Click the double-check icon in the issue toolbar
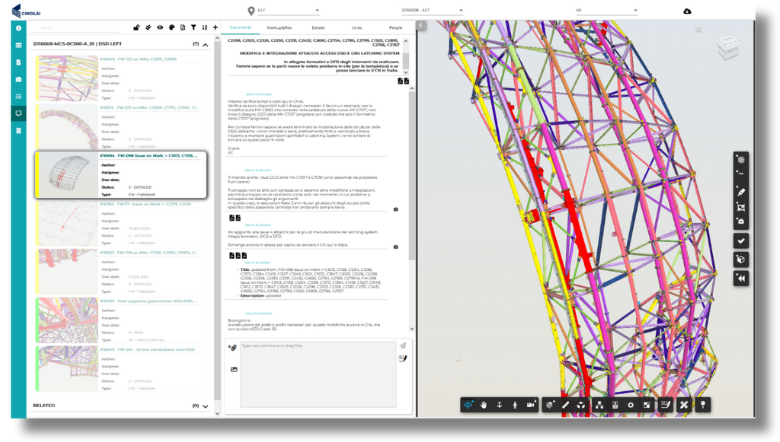 click(148, 28)
